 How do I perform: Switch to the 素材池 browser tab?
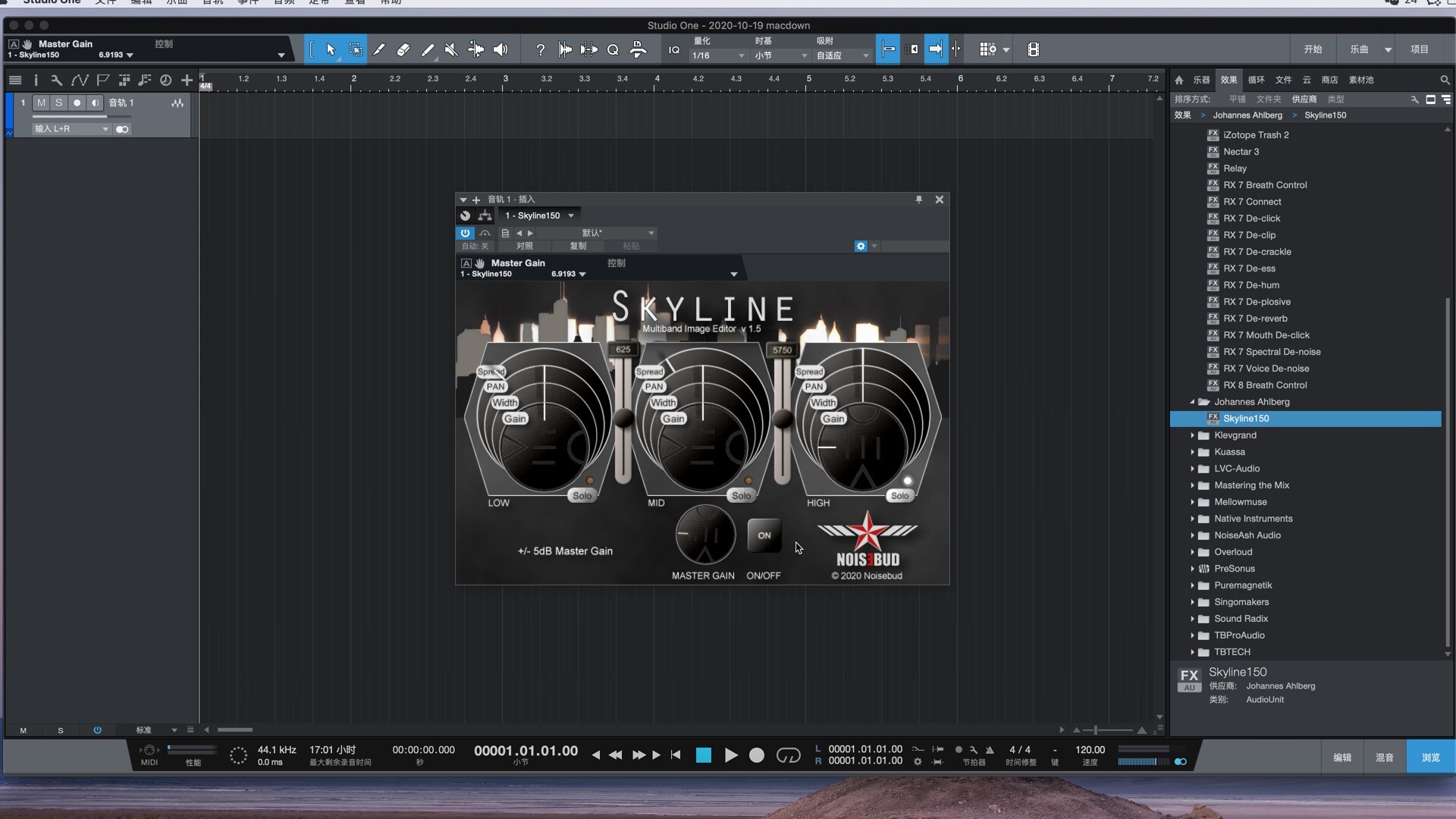[x=1361, y=80]
